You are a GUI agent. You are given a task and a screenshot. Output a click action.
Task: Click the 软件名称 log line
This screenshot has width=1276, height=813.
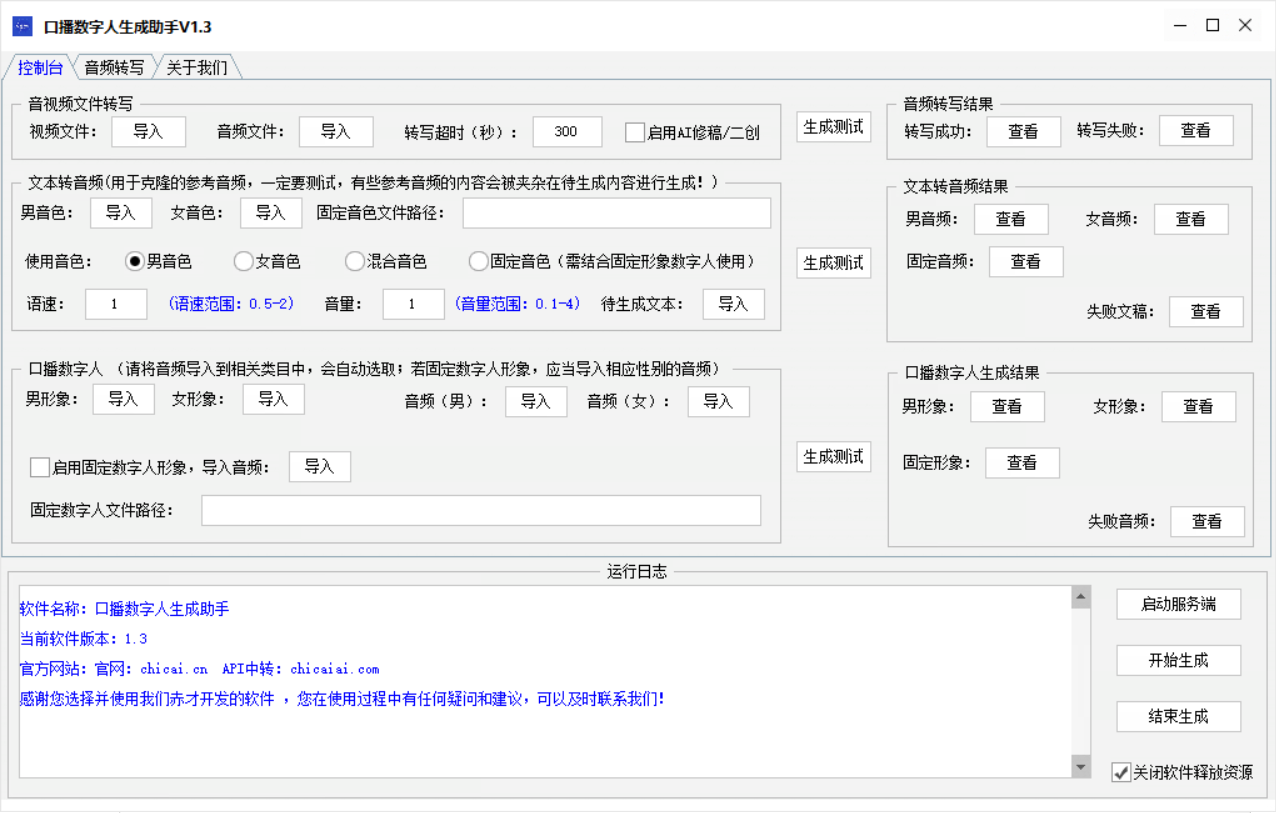tap(125, 609)
